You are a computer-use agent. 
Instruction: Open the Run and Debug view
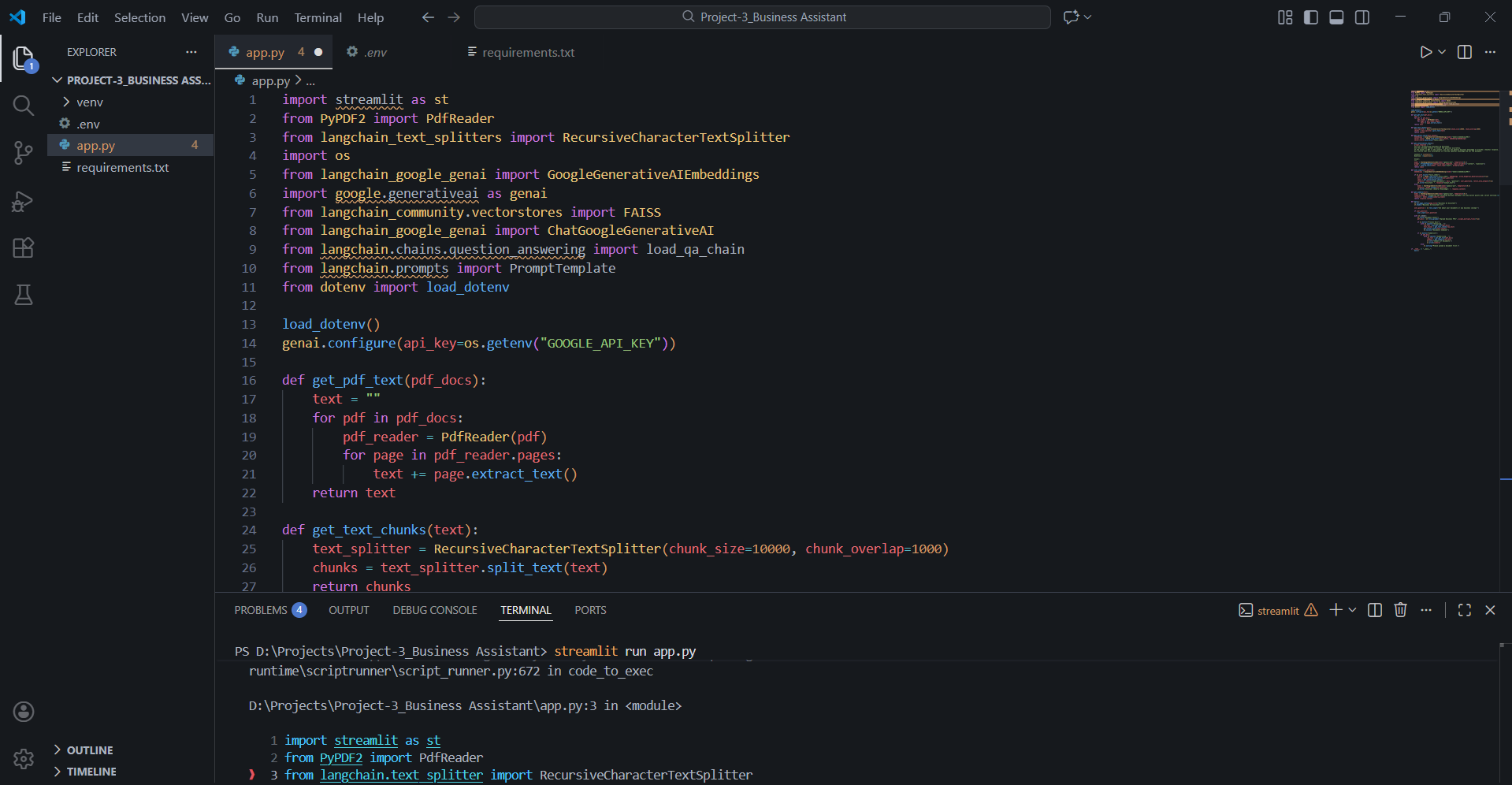point(24,202)
